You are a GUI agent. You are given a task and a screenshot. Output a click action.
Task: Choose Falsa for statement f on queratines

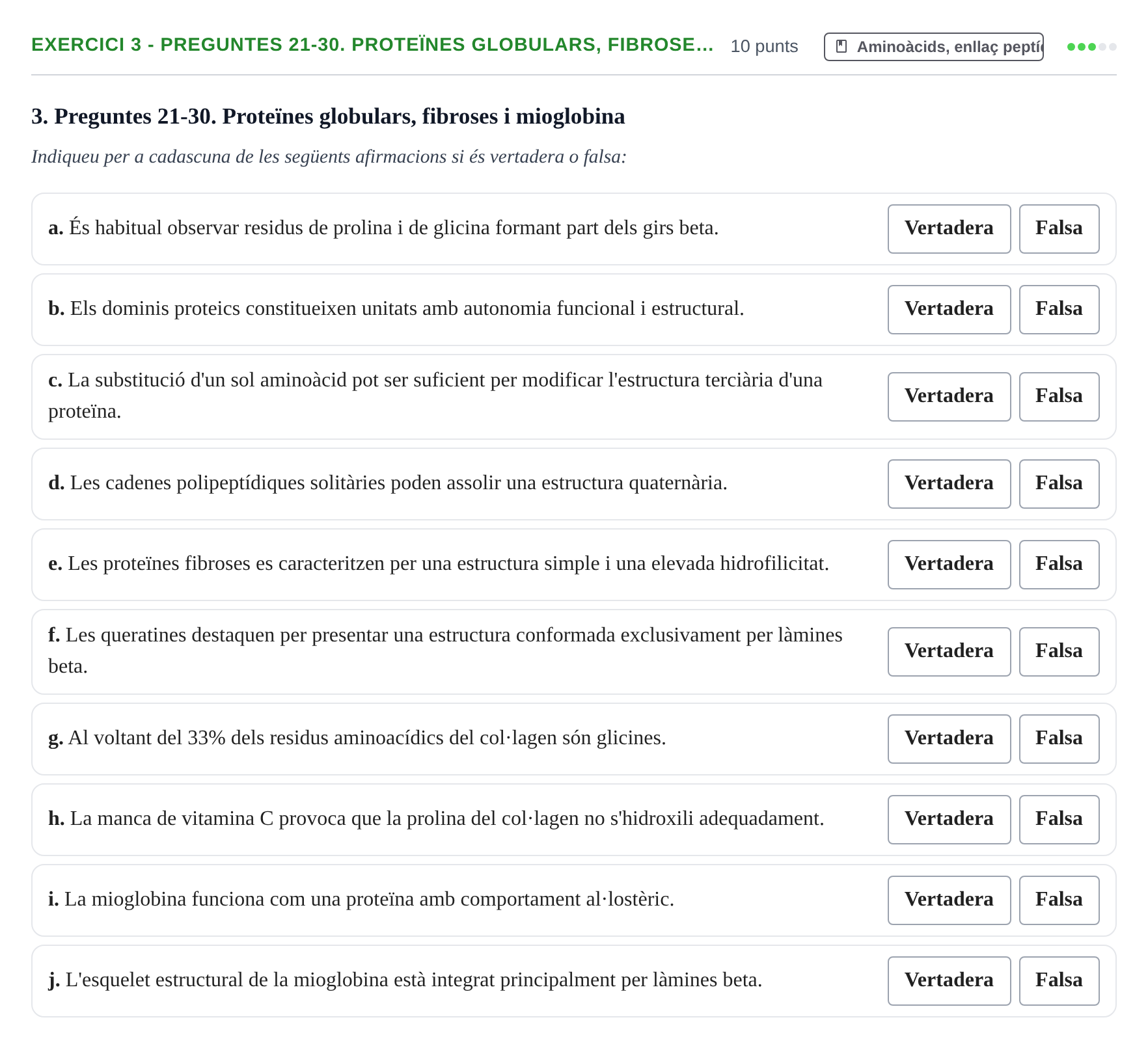click(x=1059, y=652)
